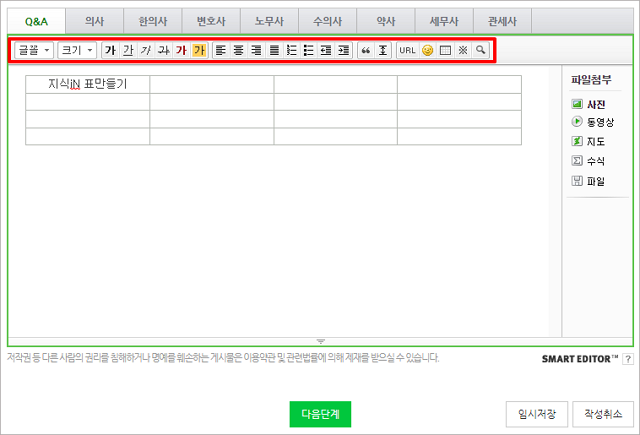The height and width of the screenshot is (435, 640).
Task: Insert a URL link
Action: coord(407,50)
